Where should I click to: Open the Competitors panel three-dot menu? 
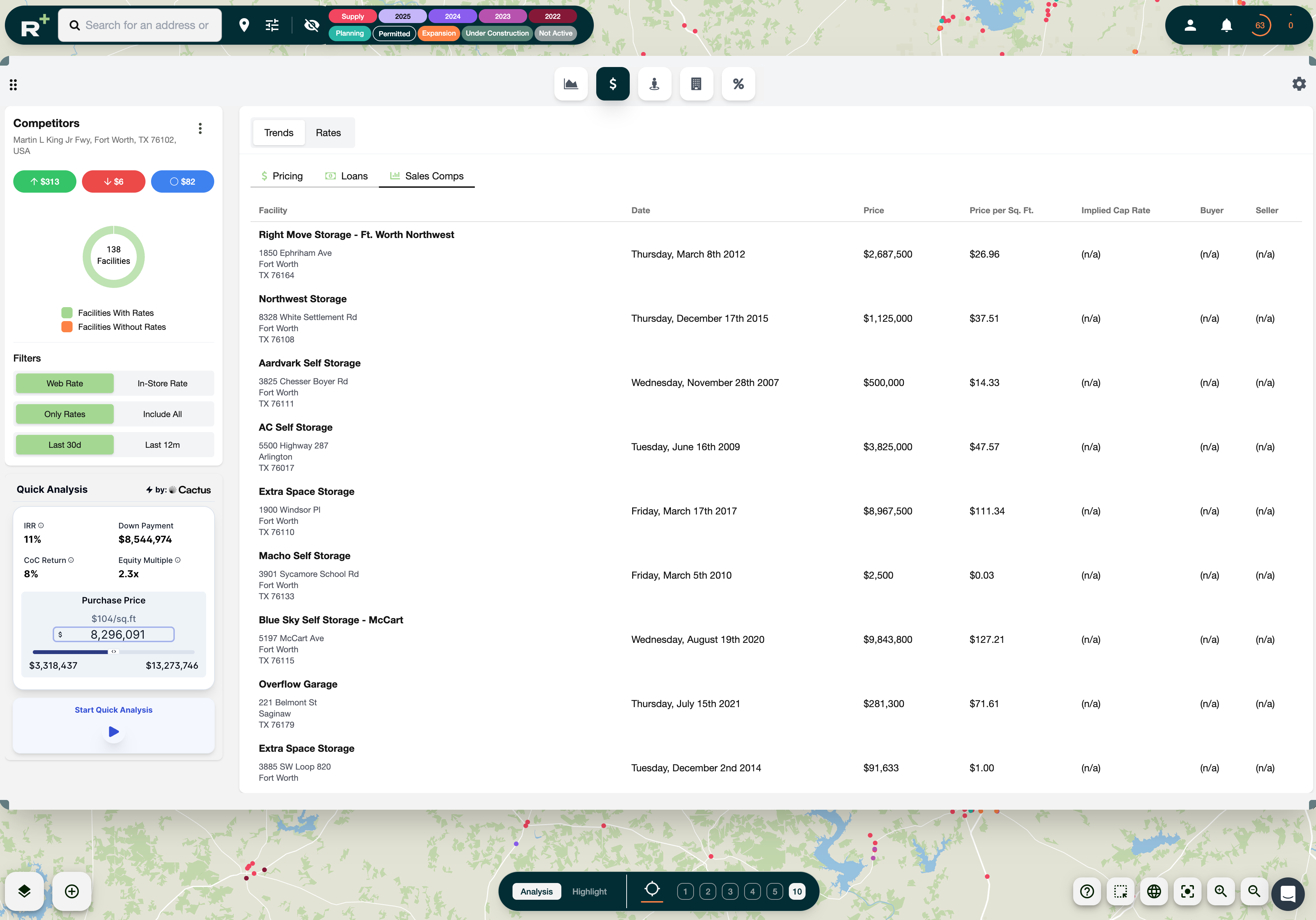point(200,128)
